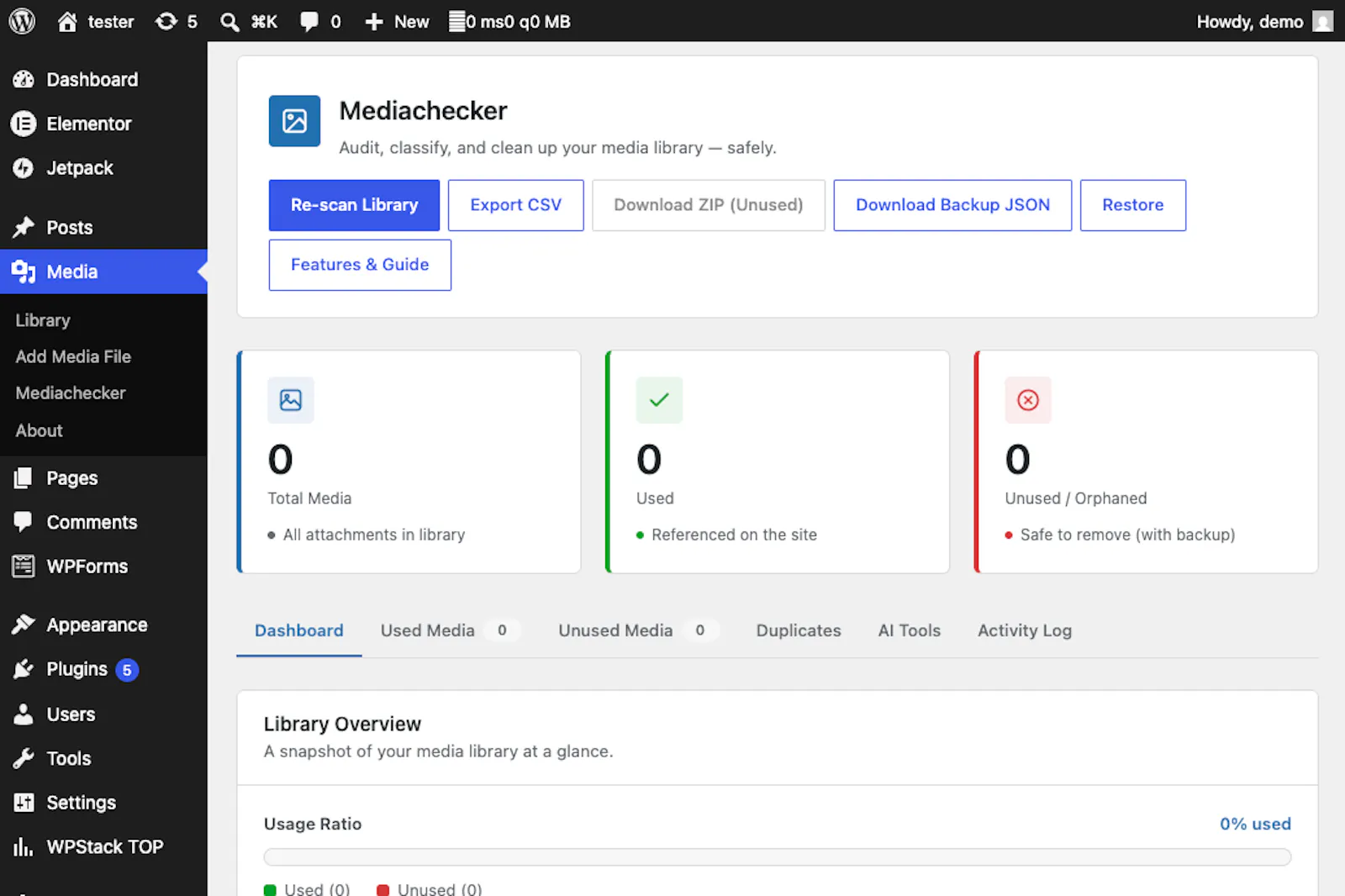Open search via magnifier icon
This screenshot has height=896, width=1345.
pos(229,21)
